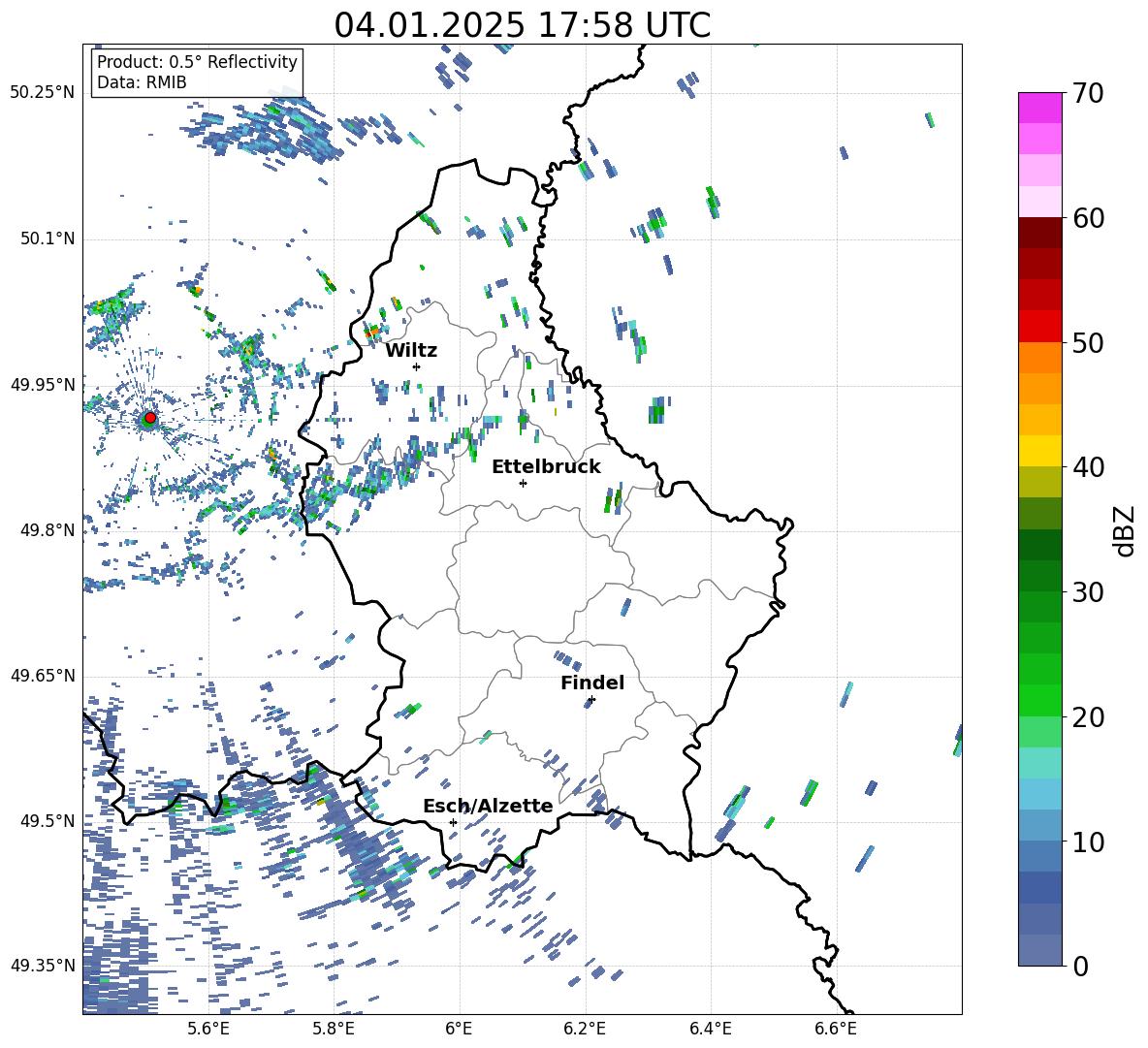Image resolution: width=1148 pixels, height=1048 pixels.
Task: Click the 0 label on the colorbar
Action: [1079, 966]
